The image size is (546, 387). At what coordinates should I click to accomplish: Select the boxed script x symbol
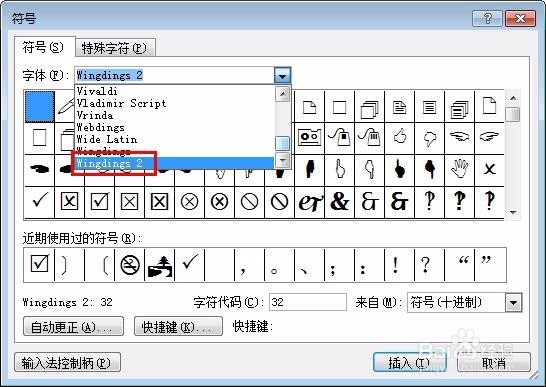point(69,202)
